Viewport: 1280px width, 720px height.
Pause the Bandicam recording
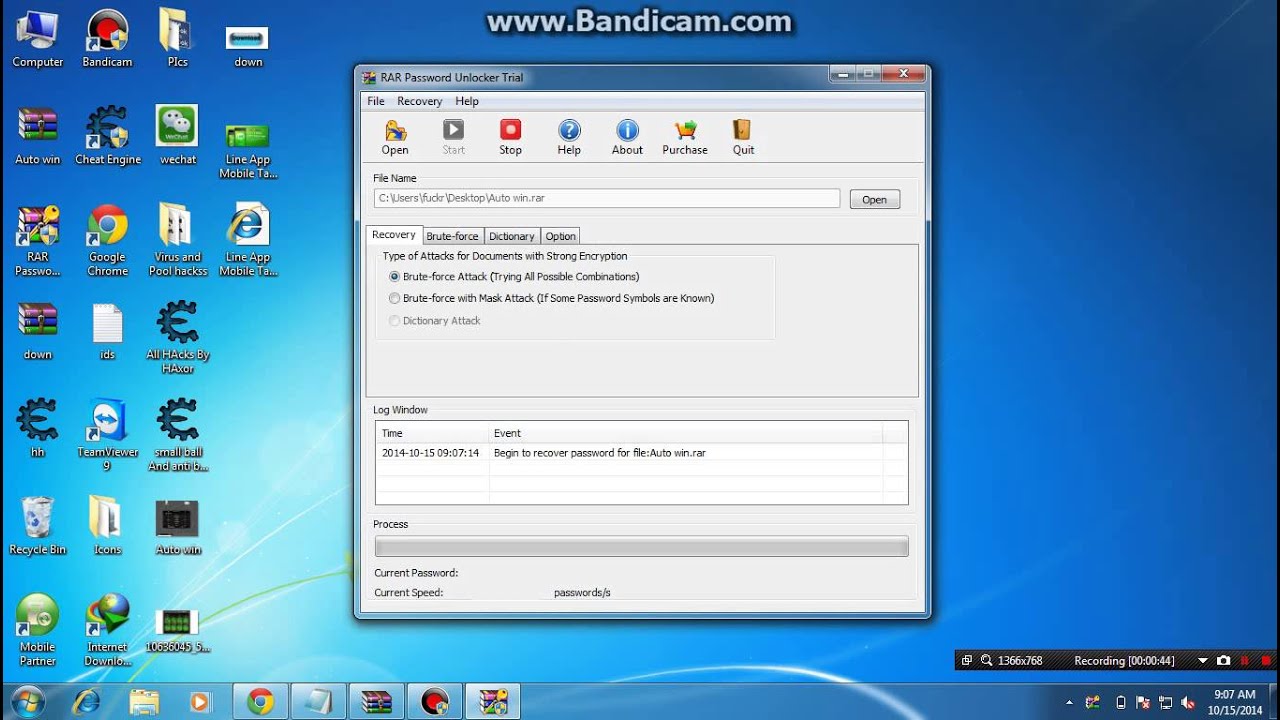pos(1246,660)
